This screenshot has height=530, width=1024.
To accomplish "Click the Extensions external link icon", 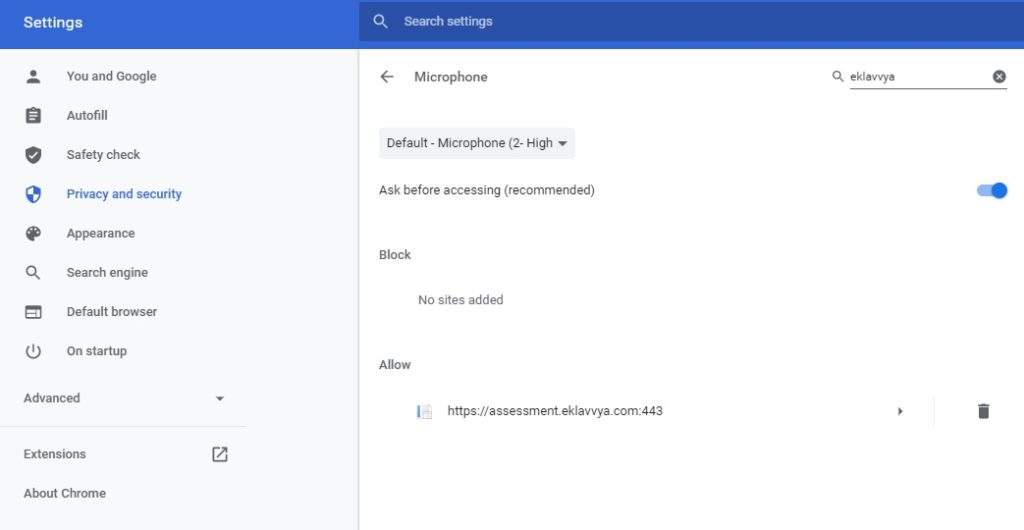I will click(220, 454).
